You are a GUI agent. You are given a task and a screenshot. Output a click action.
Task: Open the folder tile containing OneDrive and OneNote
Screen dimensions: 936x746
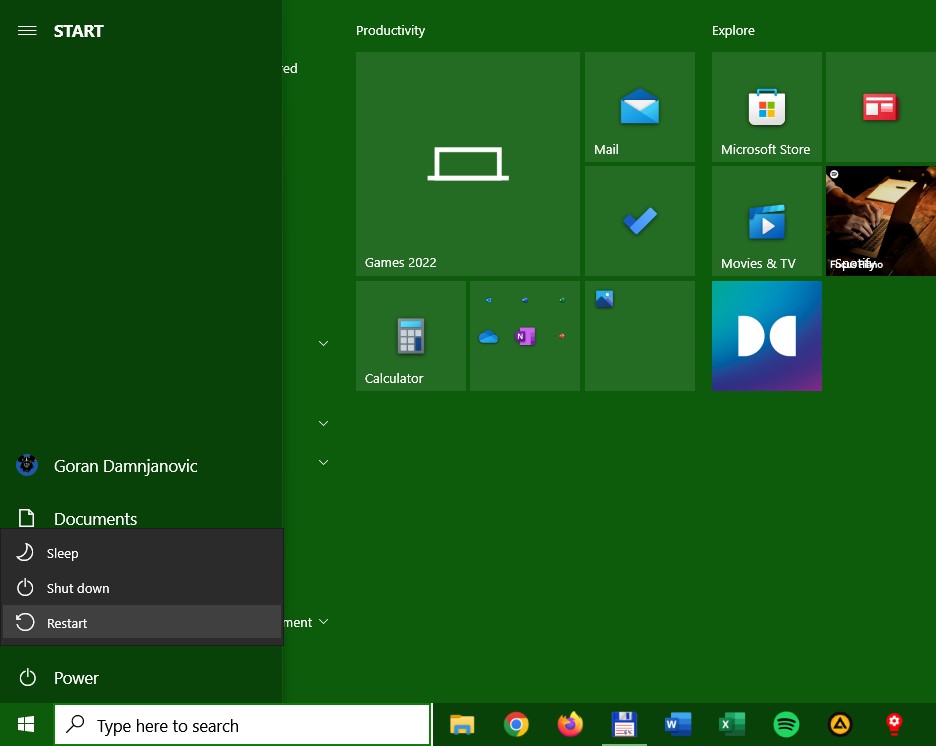(525, 336)
